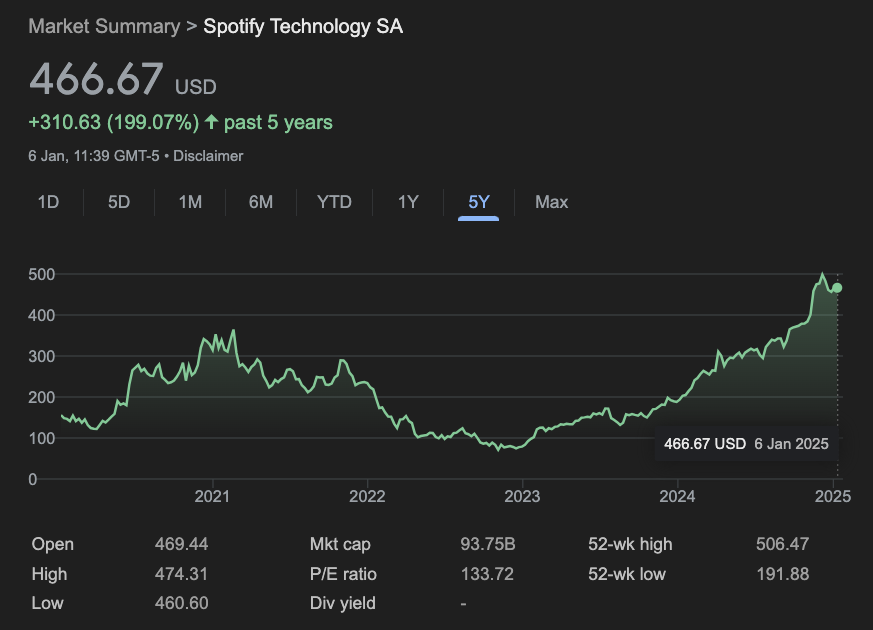873x630 pixels.
Task: Switch to the 1D time range
Action: [48, 202]
